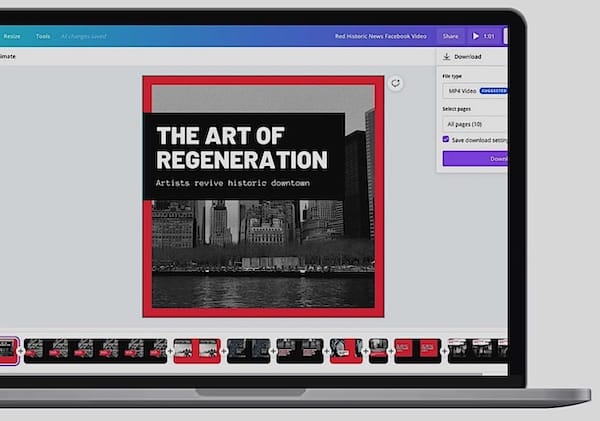Select the eighth timeline clip with two red frames
Image resolution: width=600 pixels, height=421 pixels.
(x=417, y=351)
